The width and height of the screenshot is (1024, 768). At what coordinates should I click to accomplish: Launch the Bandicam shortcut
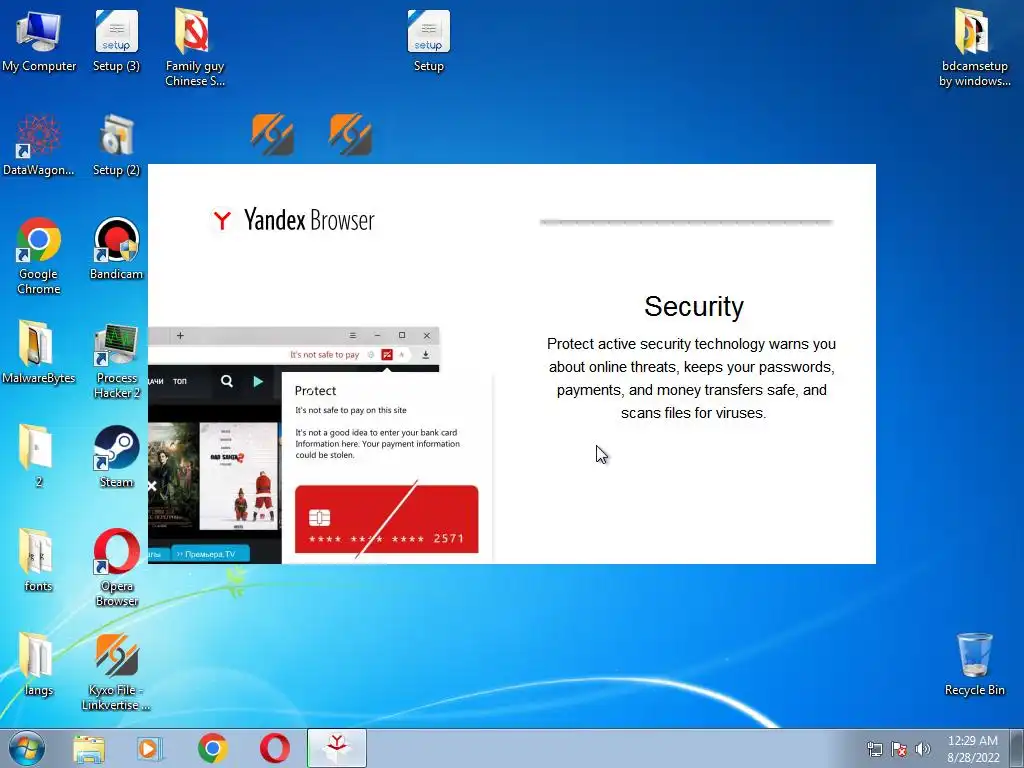[x=116, y=249]
